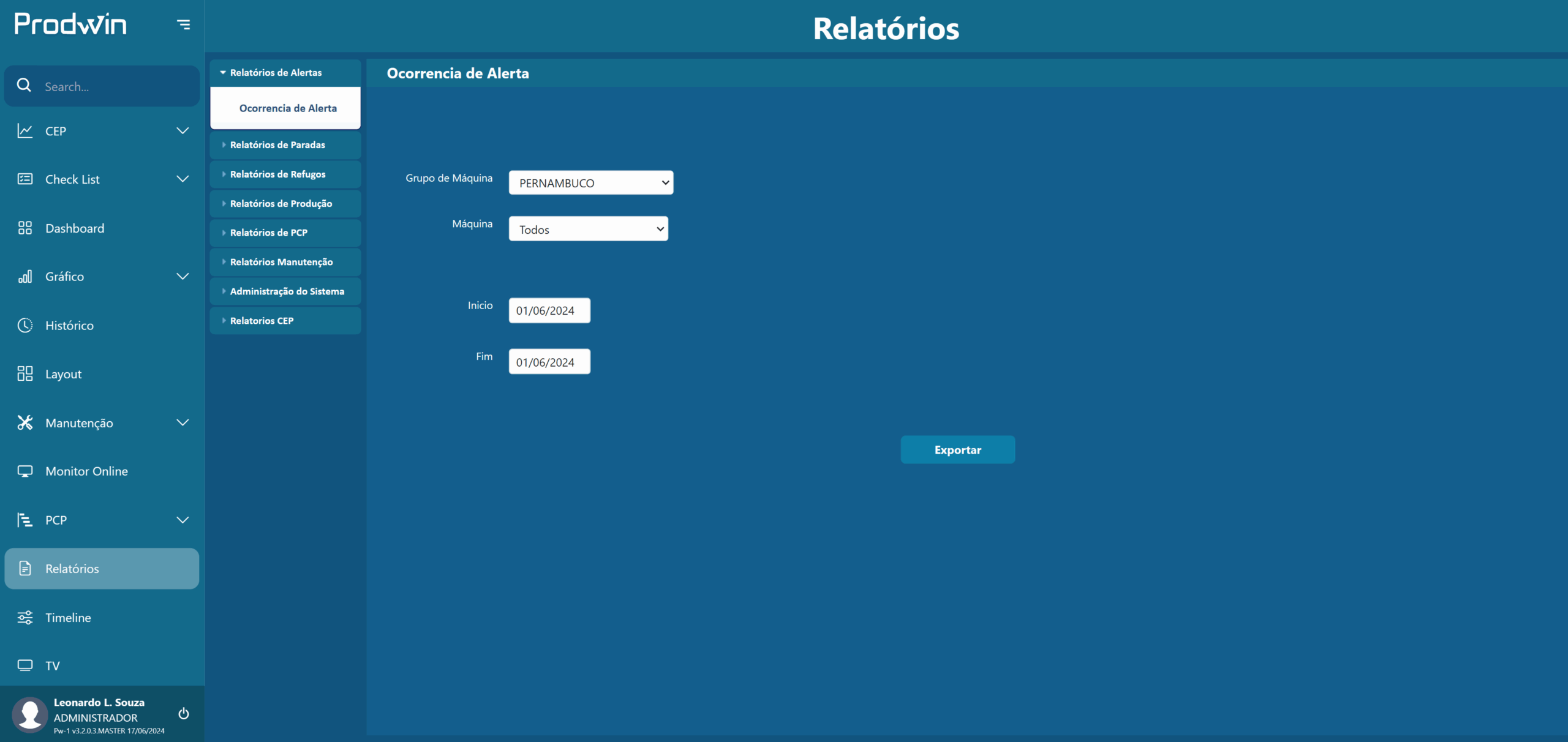Click the Relatórios document icon

coord(24,568)
